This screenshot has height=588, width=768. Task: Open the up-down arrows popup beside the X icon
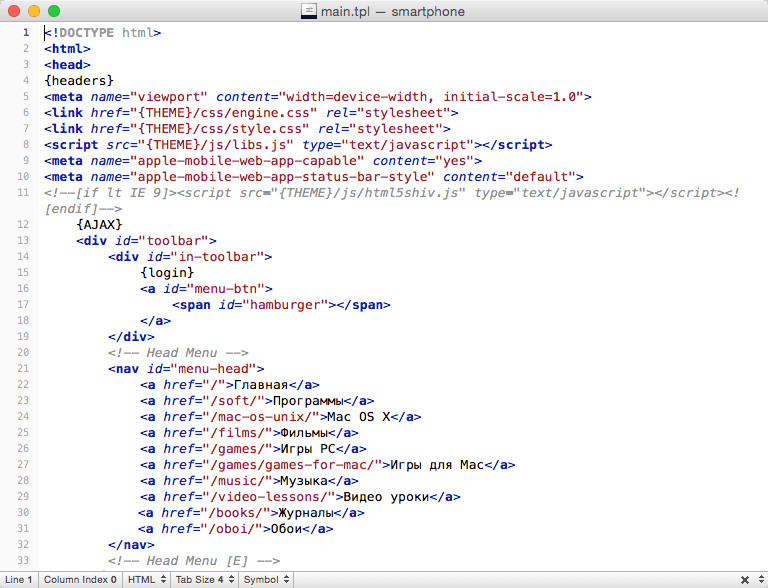[x=762, y=580]
